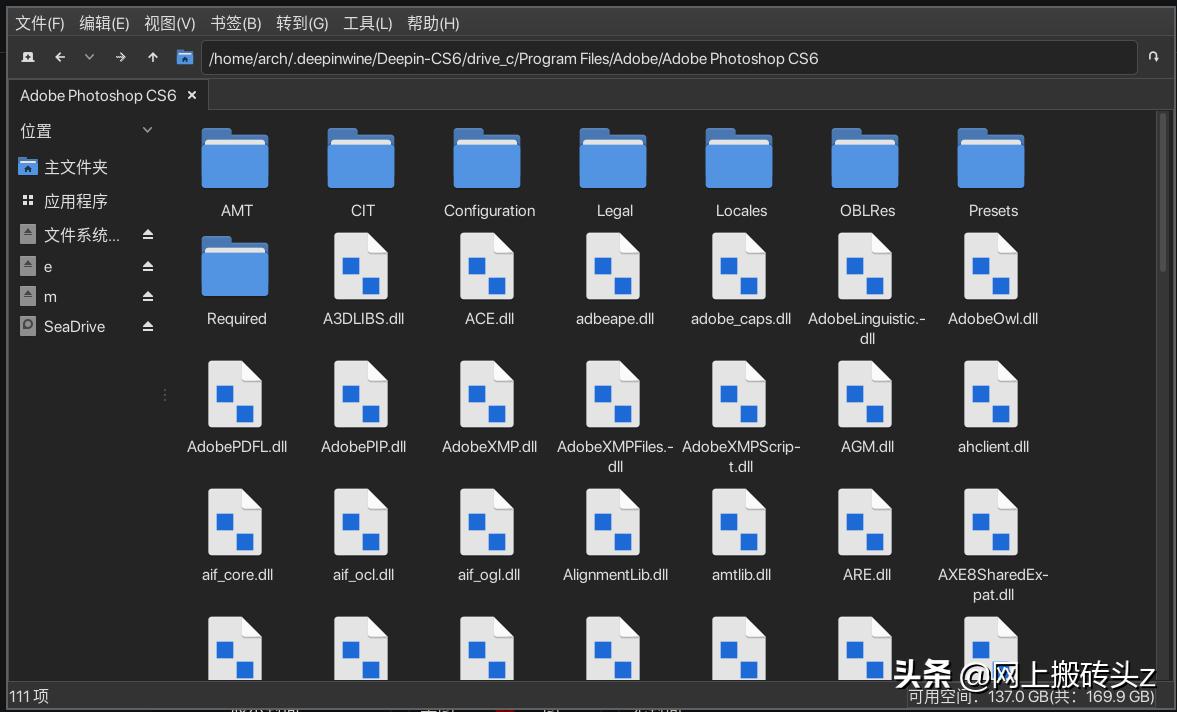Open 主文件夹 from the sidebar
Viewport: 1177px width, 712px height.
[70, 167]
